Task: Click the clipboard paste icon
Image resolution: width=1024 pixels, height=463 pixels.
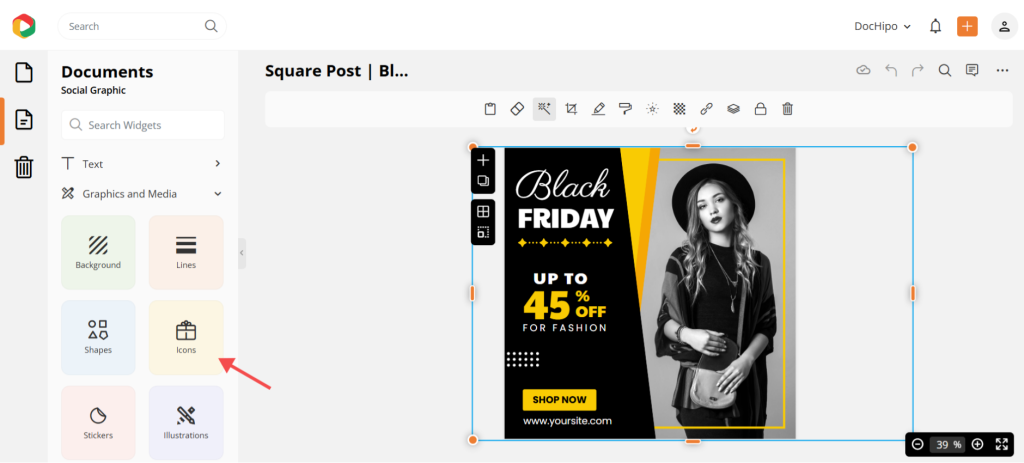Action: [x=490, y=109]
